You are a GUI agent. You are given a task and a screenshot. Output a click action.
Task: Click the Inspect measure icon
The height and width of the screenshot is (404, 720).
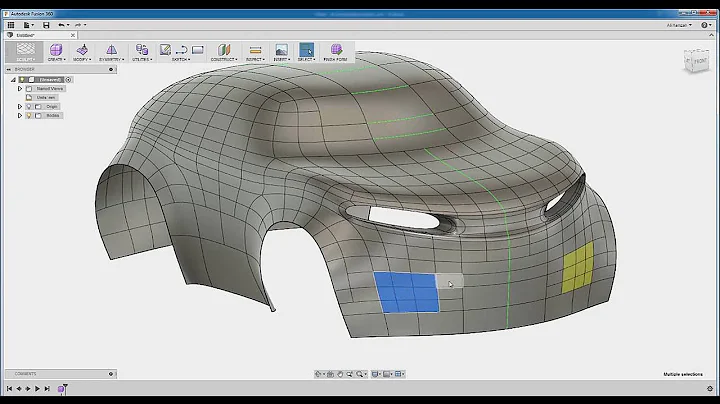[x=255, y=50]
